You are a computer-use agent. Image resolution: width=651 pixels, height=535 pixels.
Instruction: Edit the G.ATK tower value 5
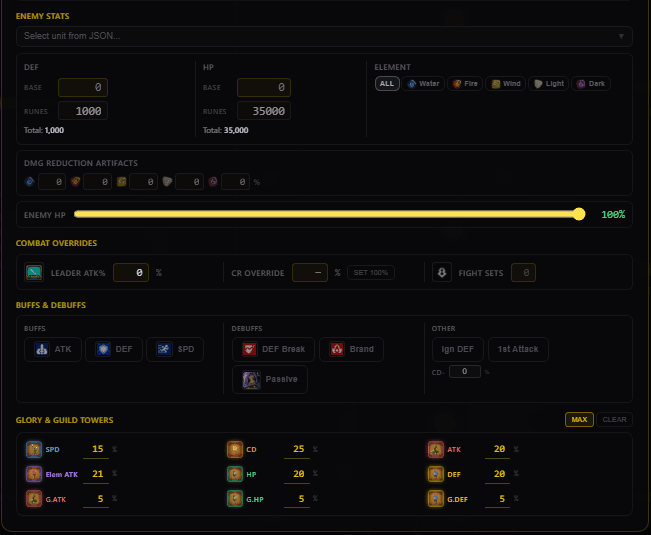96,499
